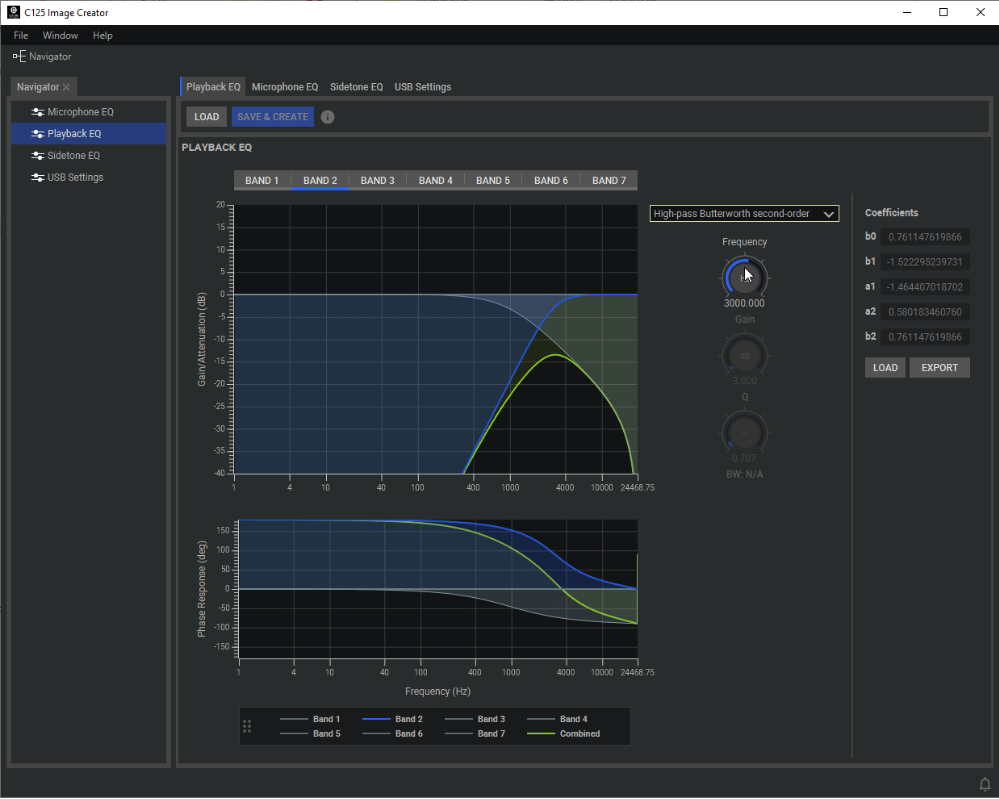Select Microphone EQ in the Navigator tree
The height and width of the screenshot is (799, 999).
pyautogui.click(x=80, y=112)
